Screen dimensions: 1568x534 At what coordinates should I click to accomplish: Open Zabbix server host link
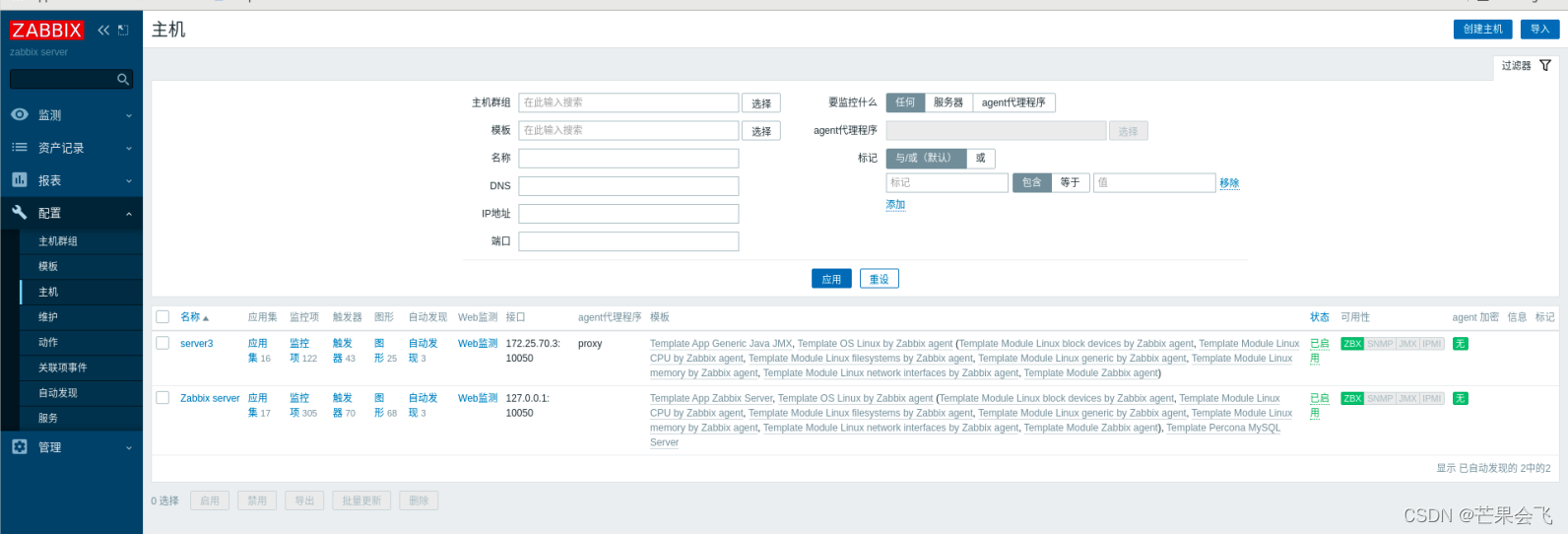point(210,399)
